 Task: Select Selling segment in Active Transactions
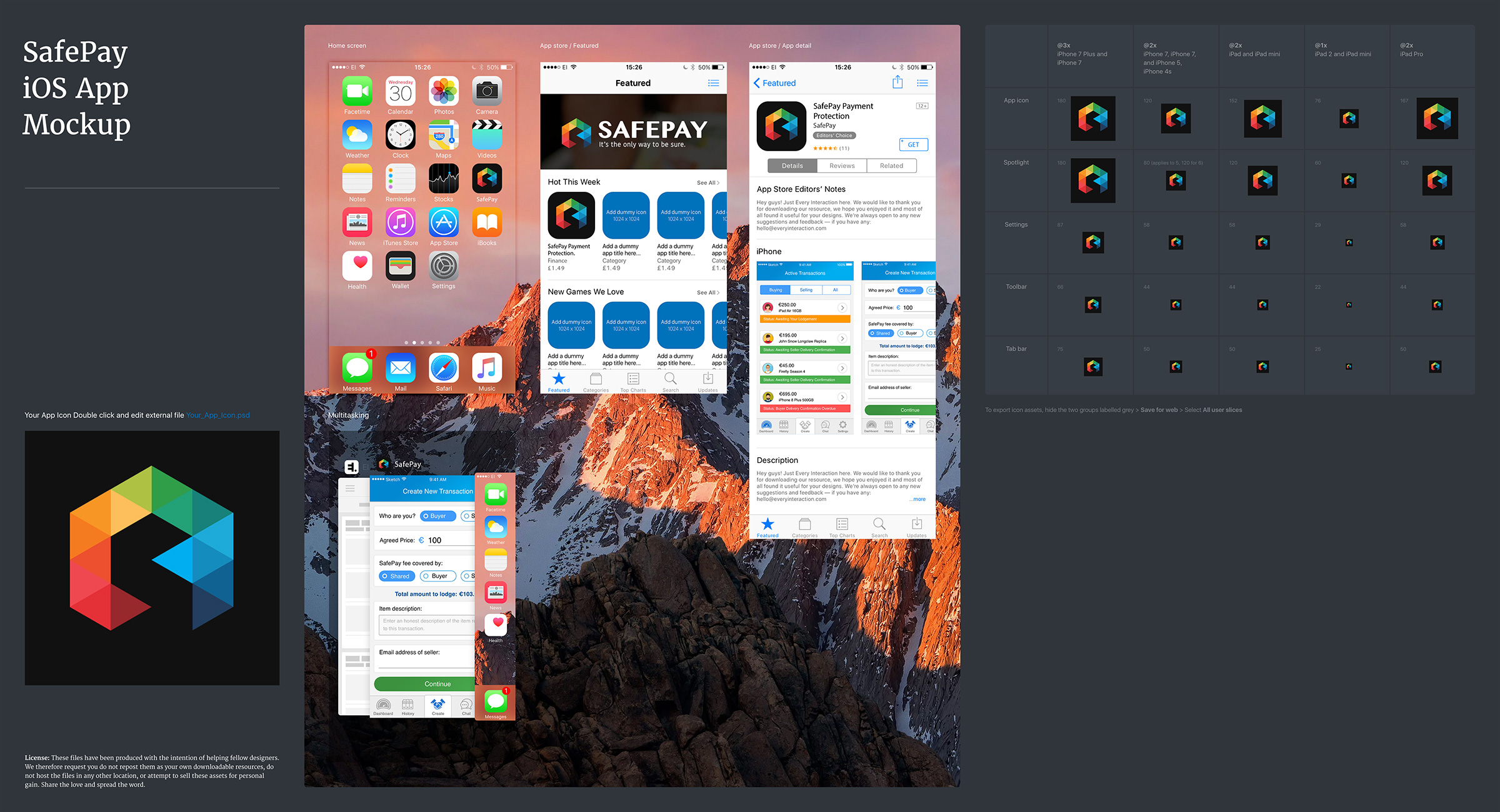806,290
